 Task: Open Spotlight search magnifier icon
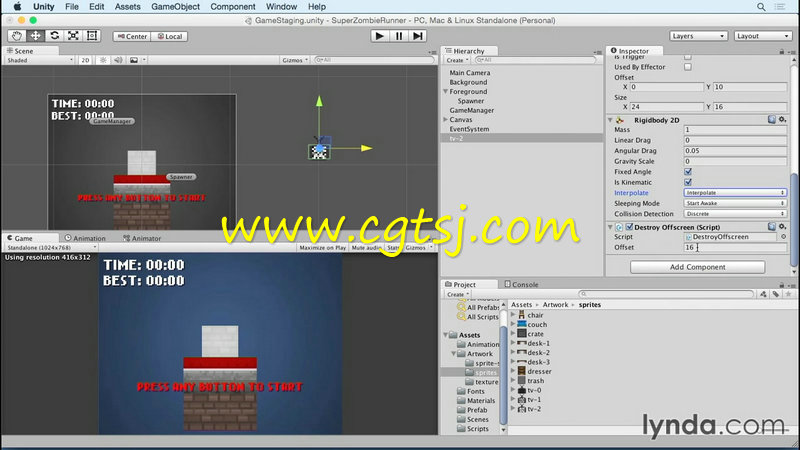pyautogui.click(x=761, y=7)
